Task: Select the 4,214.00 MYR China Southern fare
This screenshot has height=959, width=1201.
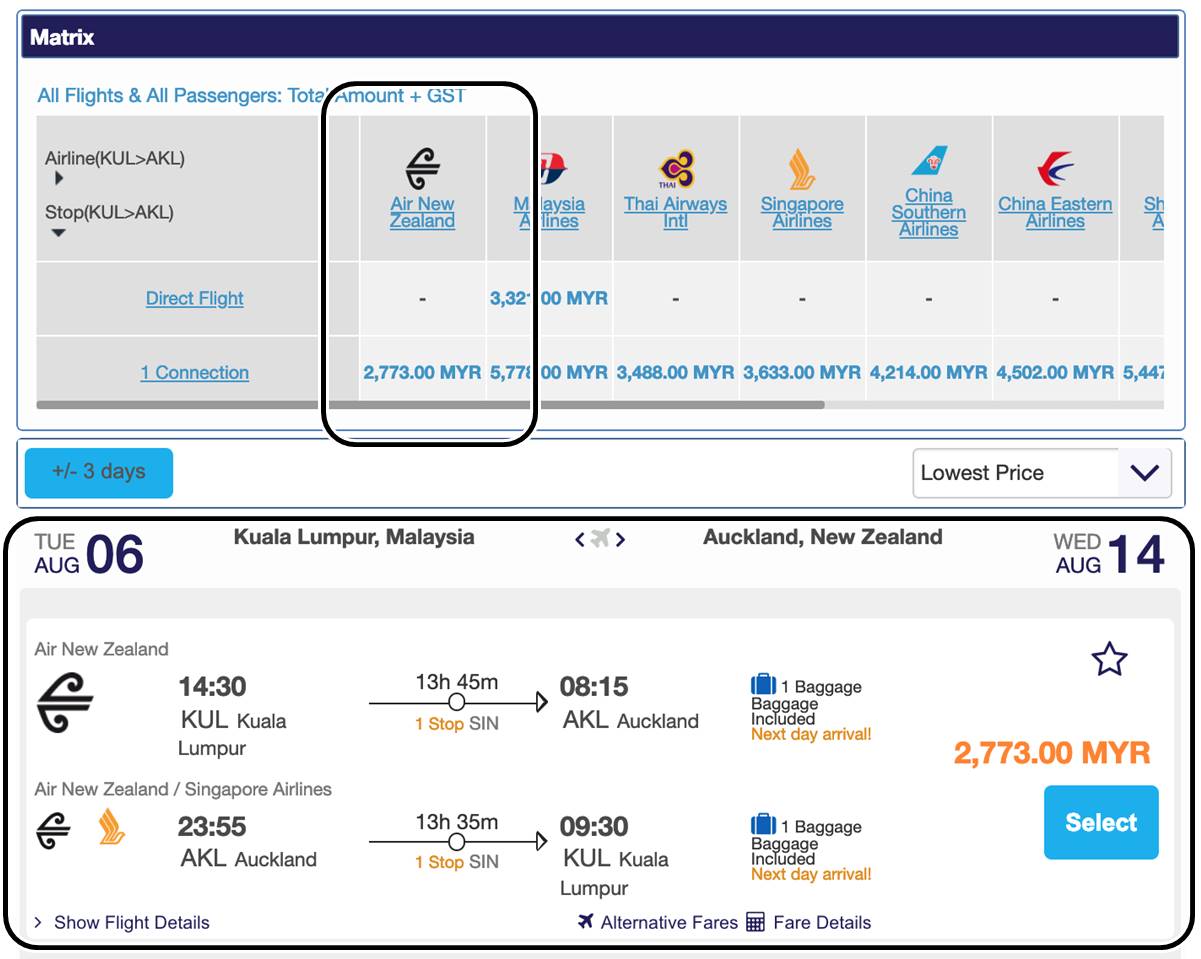Action: pos(929,372)
